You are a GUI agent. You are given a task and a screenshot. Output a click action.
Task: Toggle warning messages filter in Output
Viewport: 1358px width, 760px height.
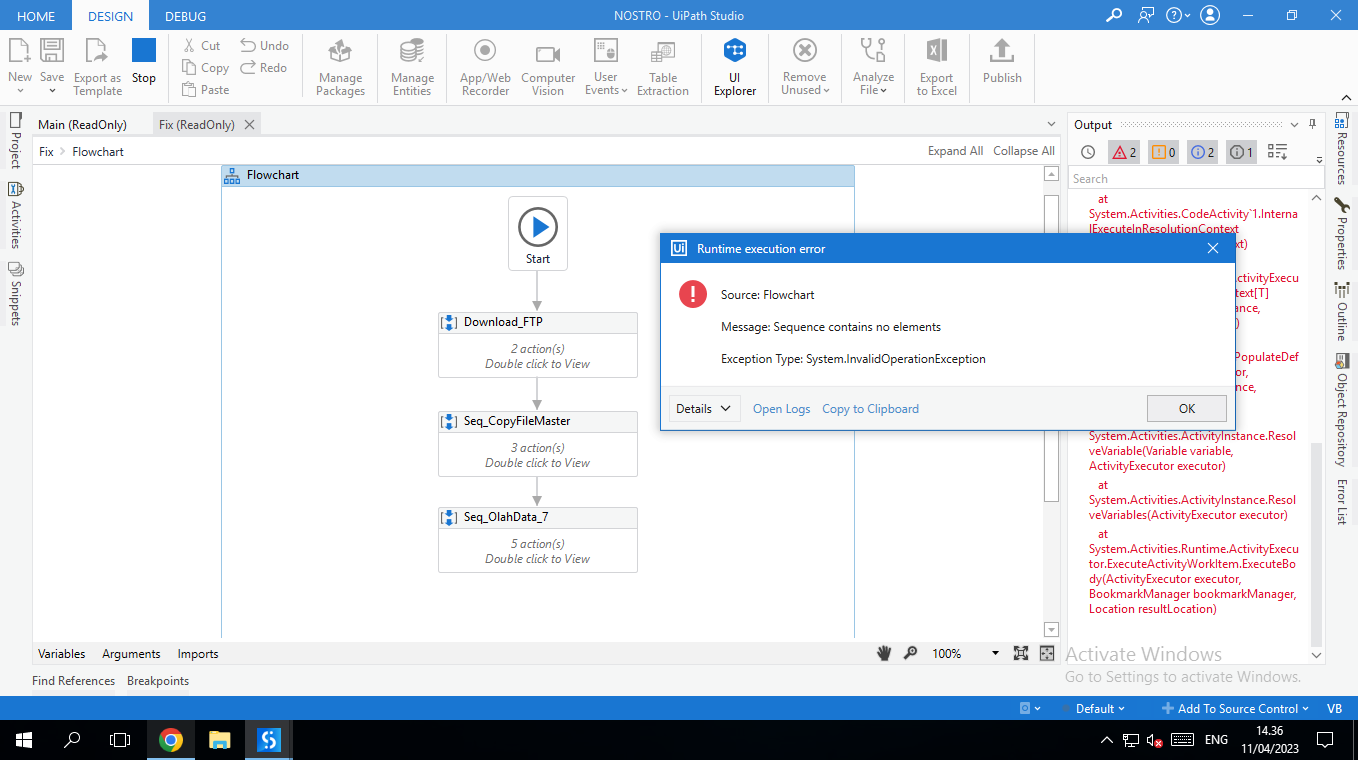1163,152
